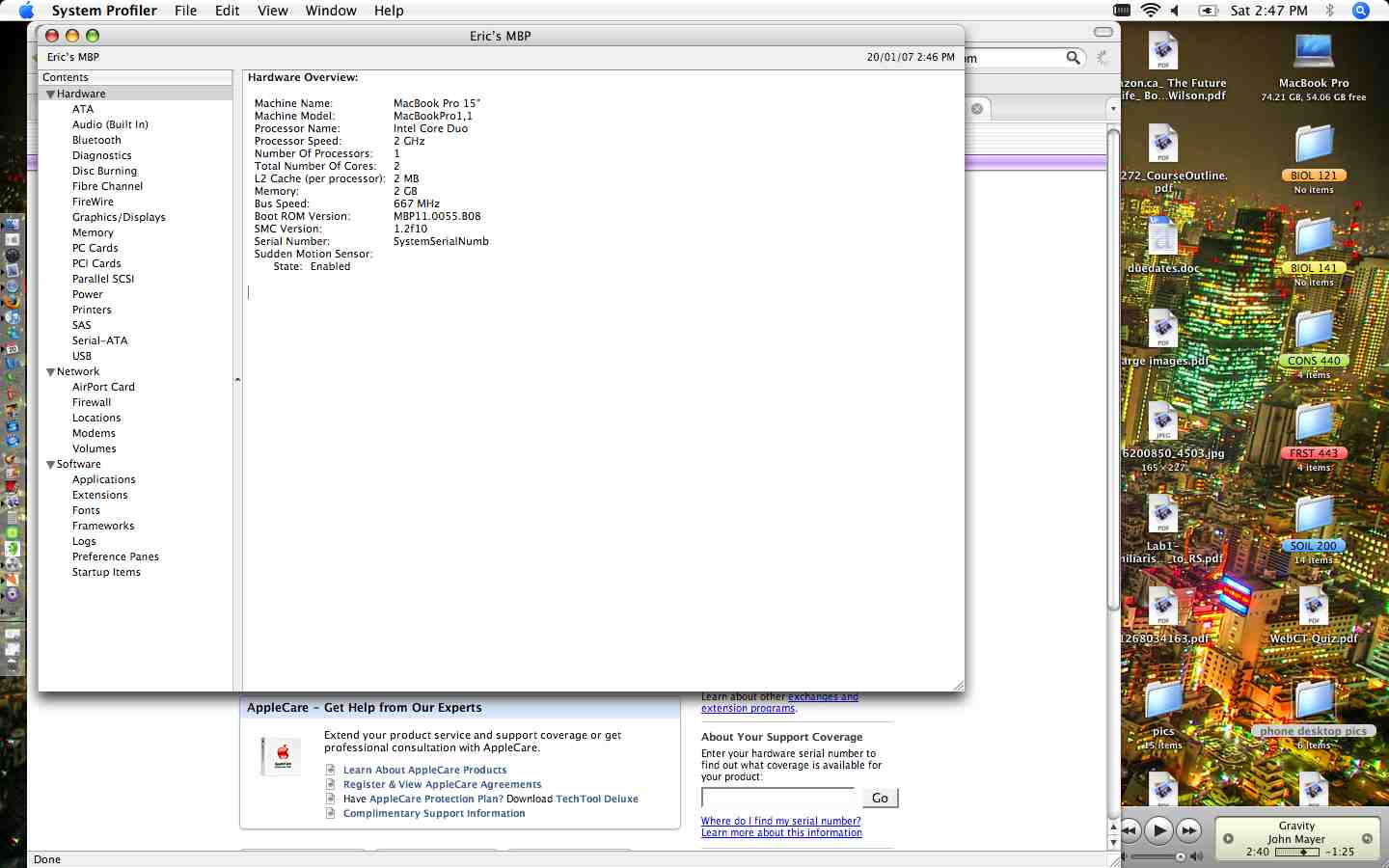The image size is (1389, 868).
Task: Select USB in Hardware list
Action: (82, 356)
